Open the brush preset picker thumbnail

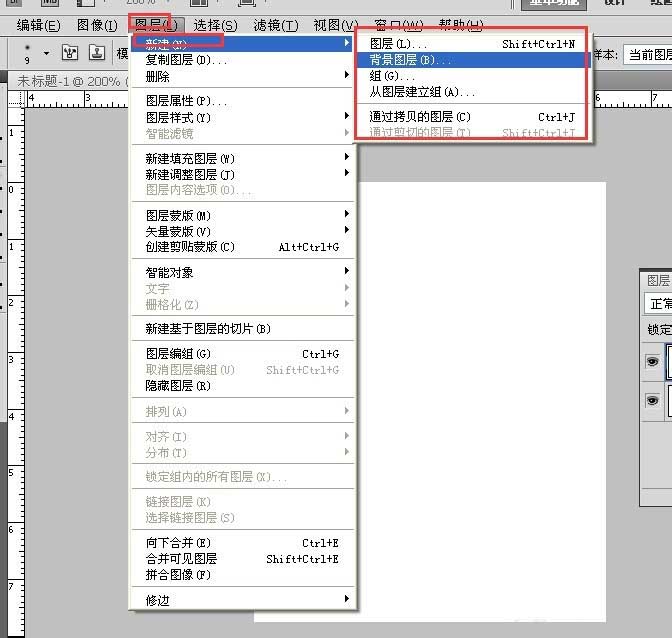point(27,54)
